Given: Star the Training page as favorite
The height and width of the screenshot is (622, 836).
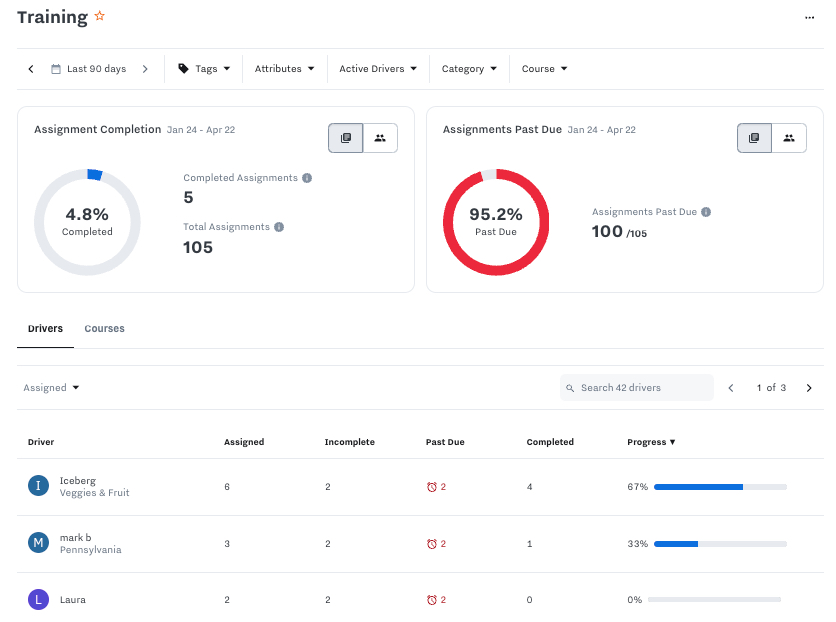Looking at the screenshot, I should 99,17.
